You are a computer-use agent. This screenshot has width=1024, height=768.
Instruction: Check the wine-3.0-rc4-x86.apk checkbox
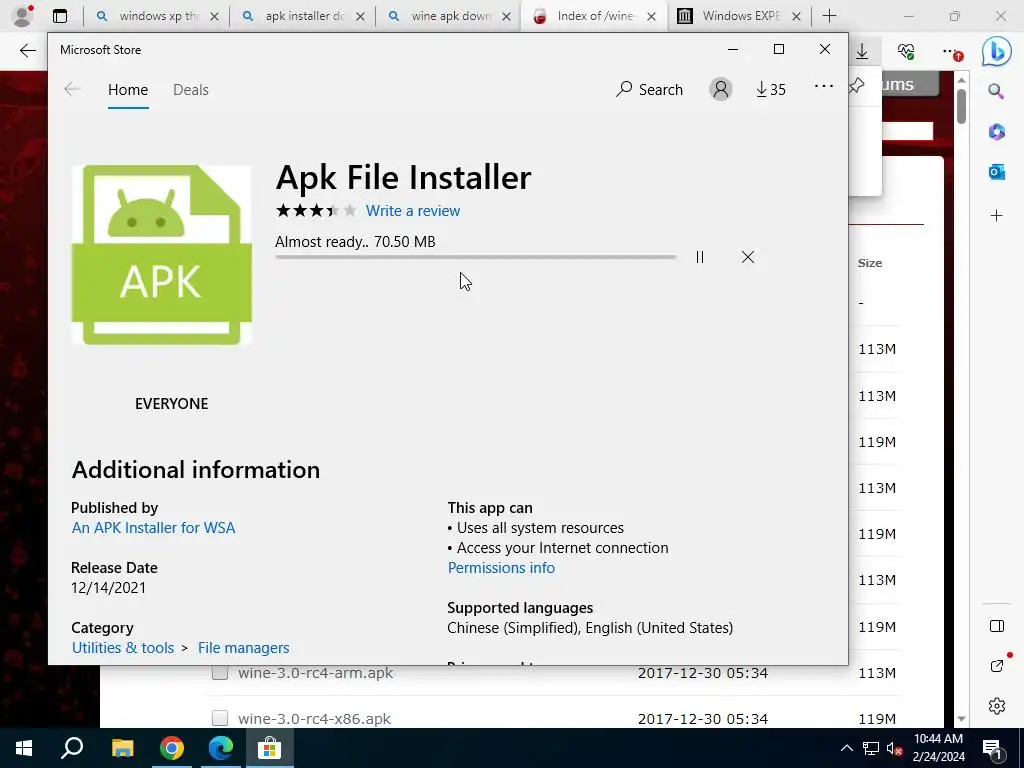coord(220,718)
